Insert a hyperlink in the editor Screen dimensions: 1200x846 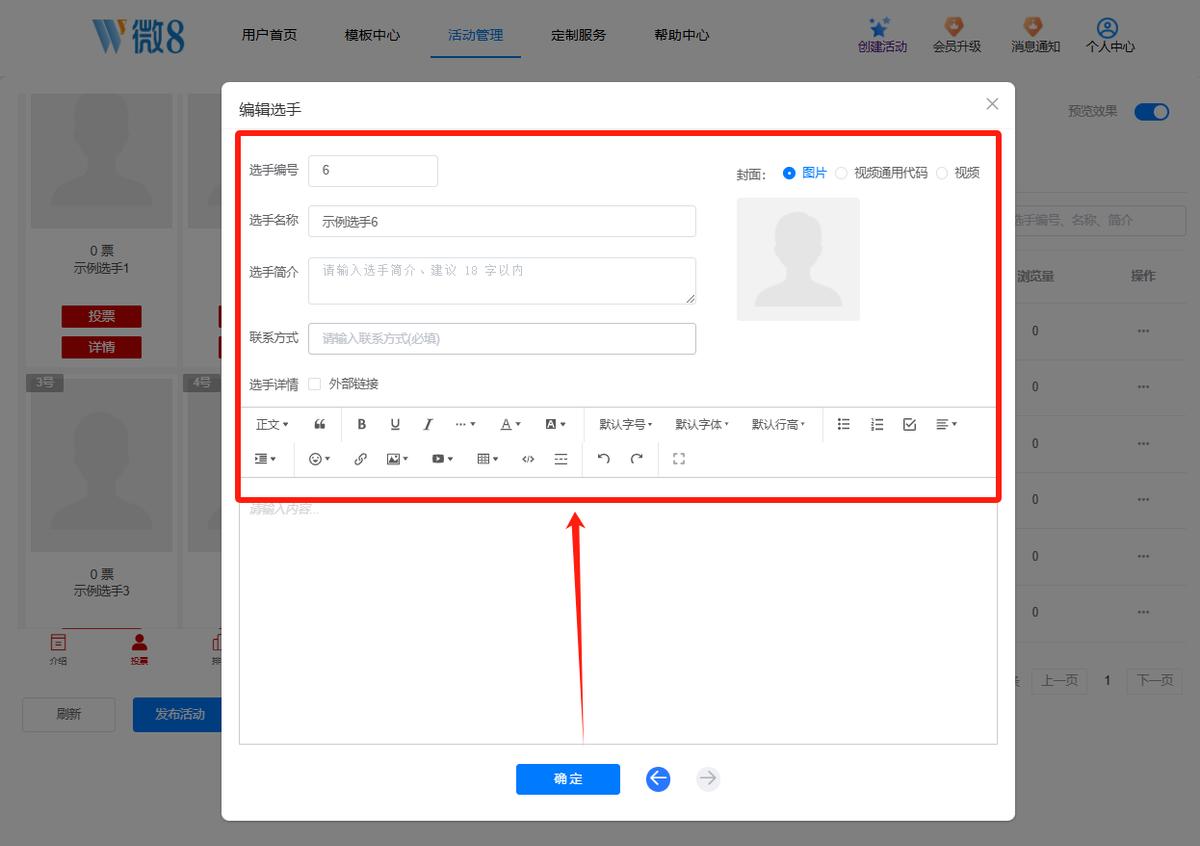(361, 459)
